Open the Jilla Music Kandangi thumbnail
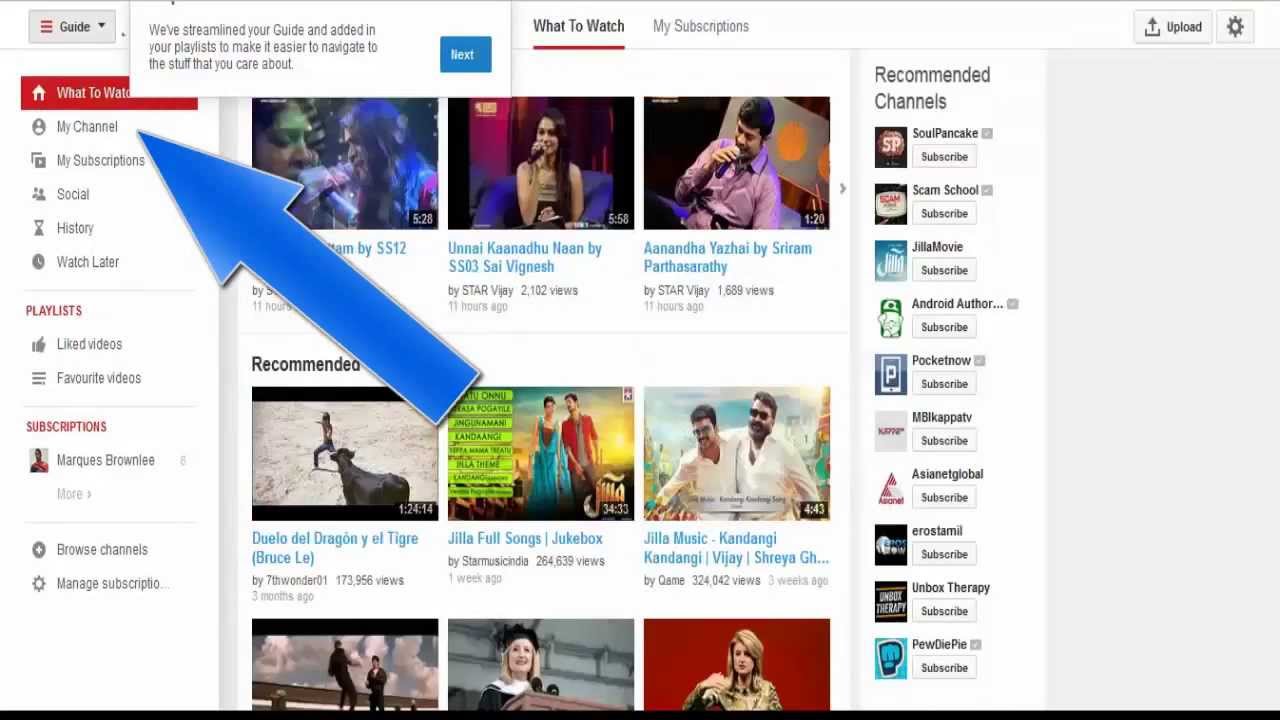1280x720 pixels. [x=737, y=454]
